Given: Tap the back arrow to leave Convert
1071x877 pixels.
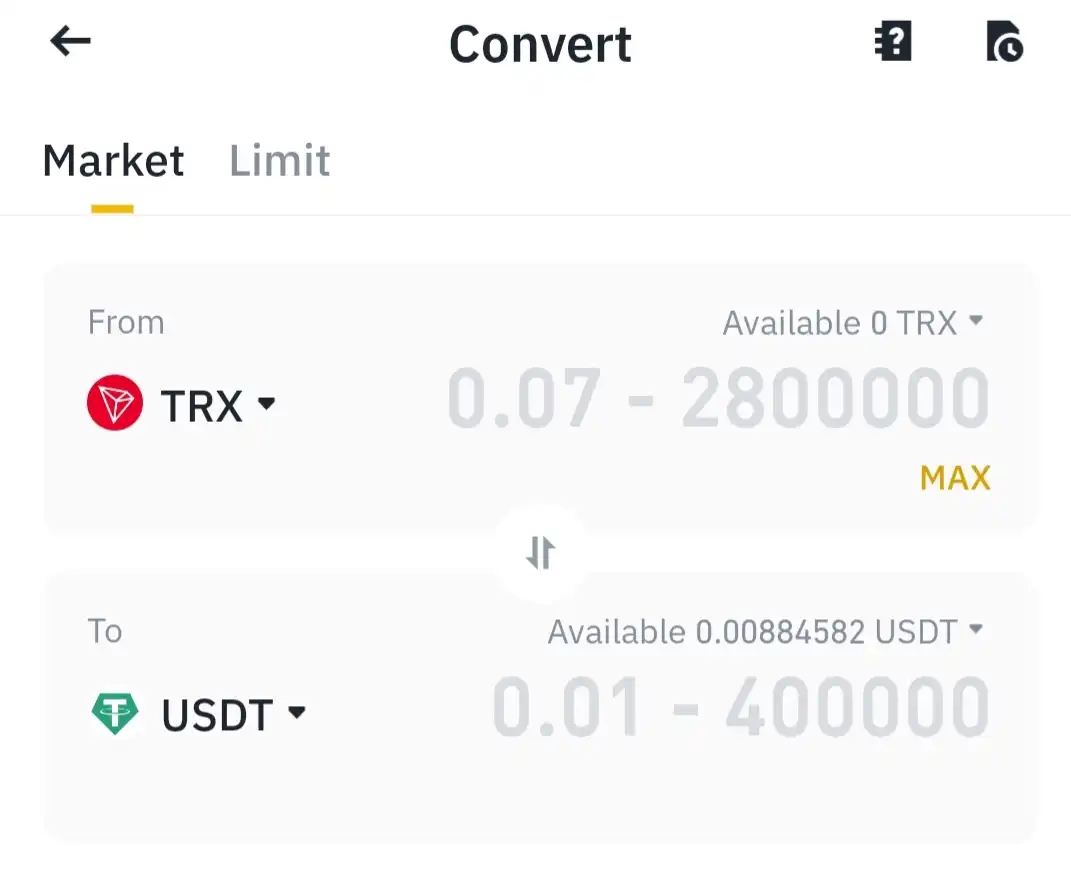Looking at the screenshot, I should (x=68, y=41).
